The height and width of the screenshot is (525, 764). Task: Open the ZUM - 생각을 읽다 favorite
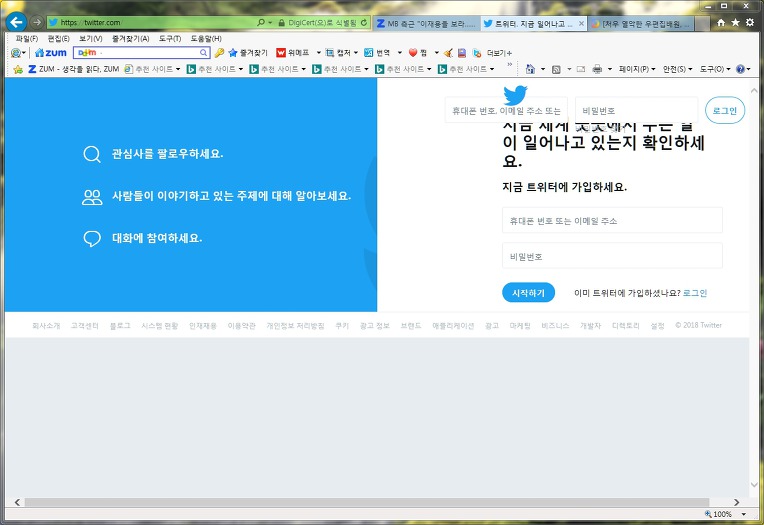74,69
